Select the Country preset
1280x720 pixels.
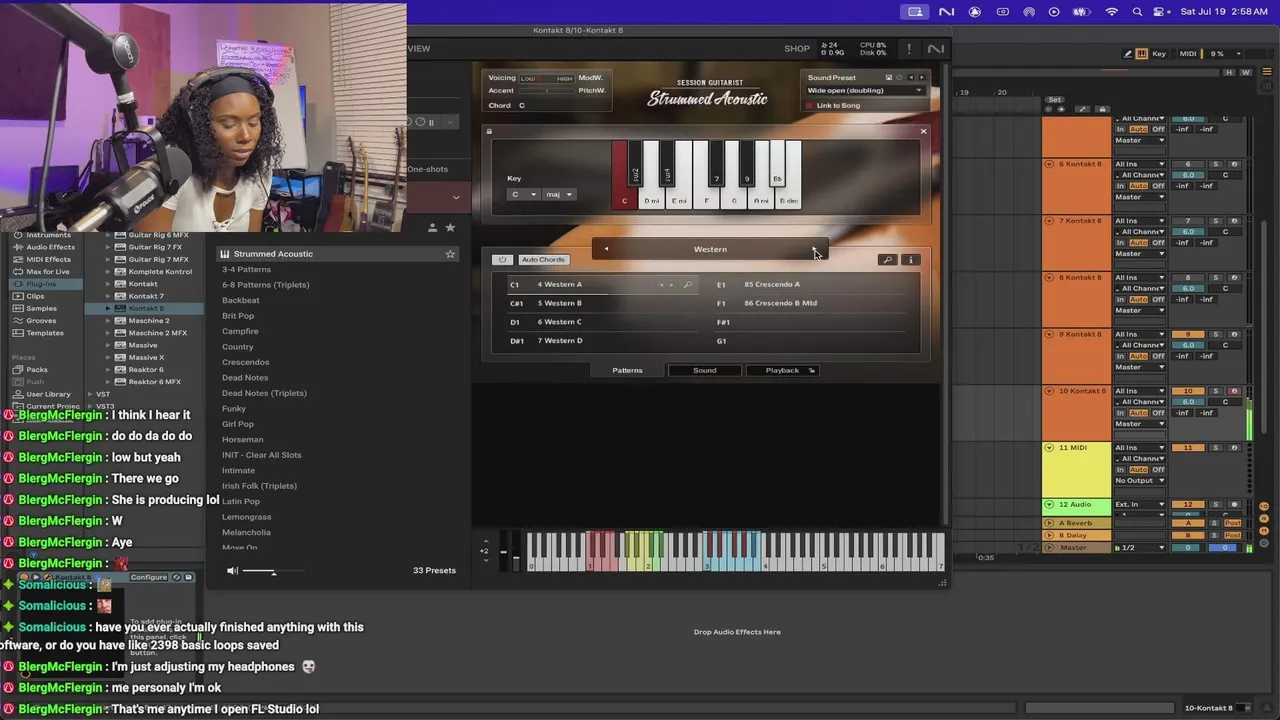click(x=238, y=347)
